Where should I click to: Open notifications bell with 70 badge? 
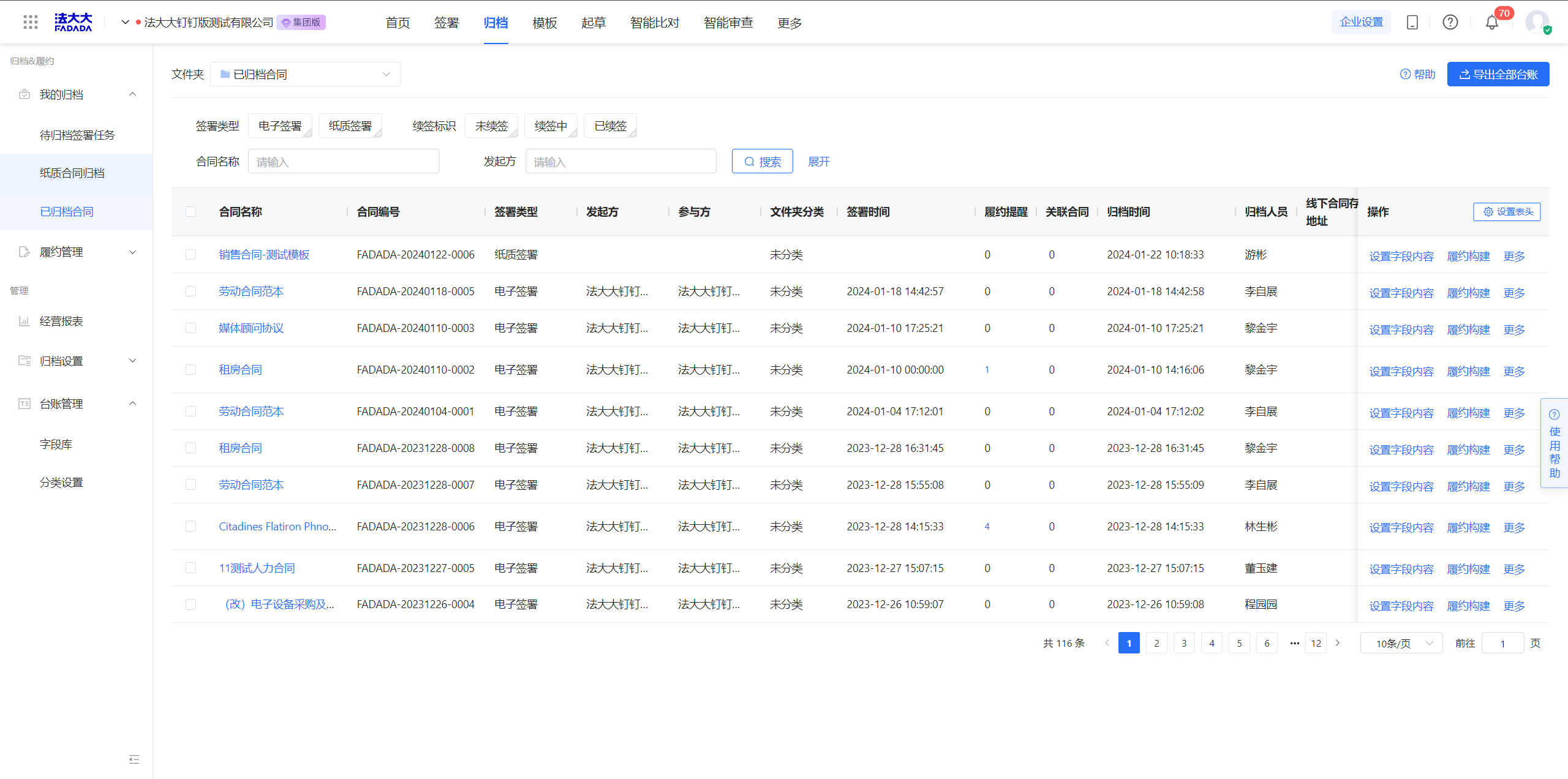click(1492, 23)
